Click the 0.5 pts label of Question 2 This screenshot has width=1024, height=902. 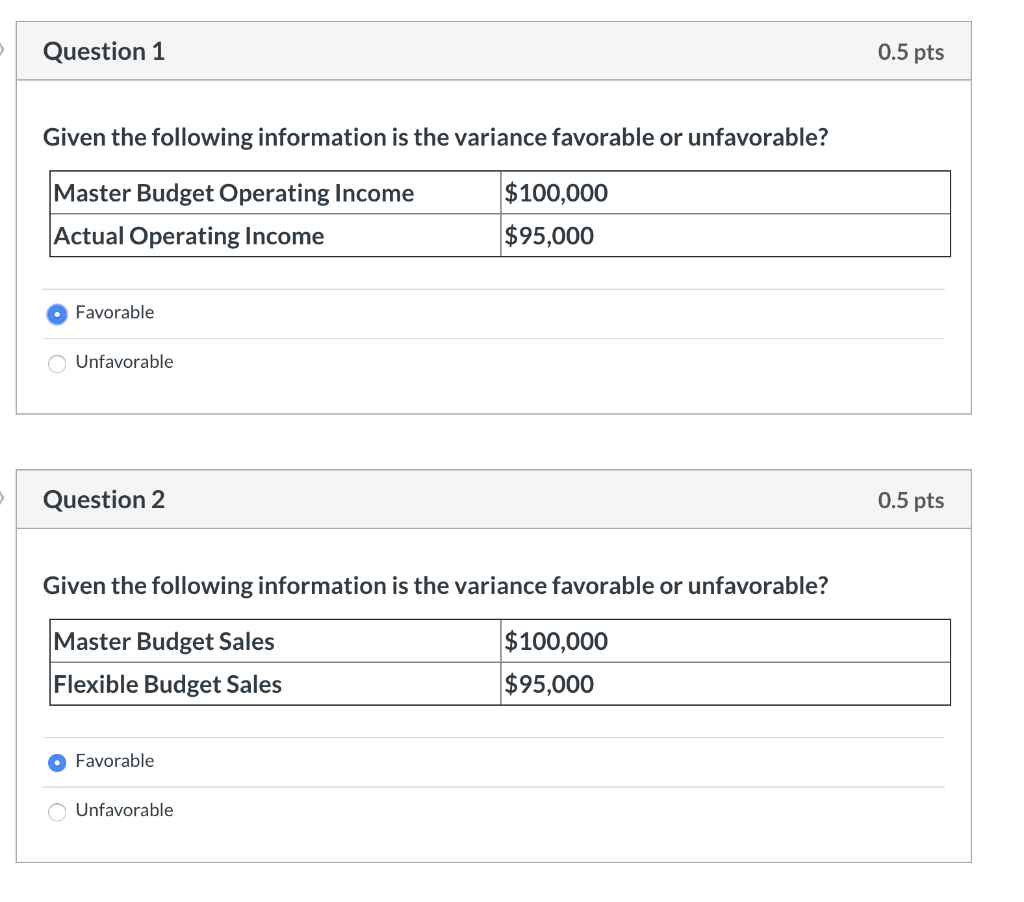910,500
